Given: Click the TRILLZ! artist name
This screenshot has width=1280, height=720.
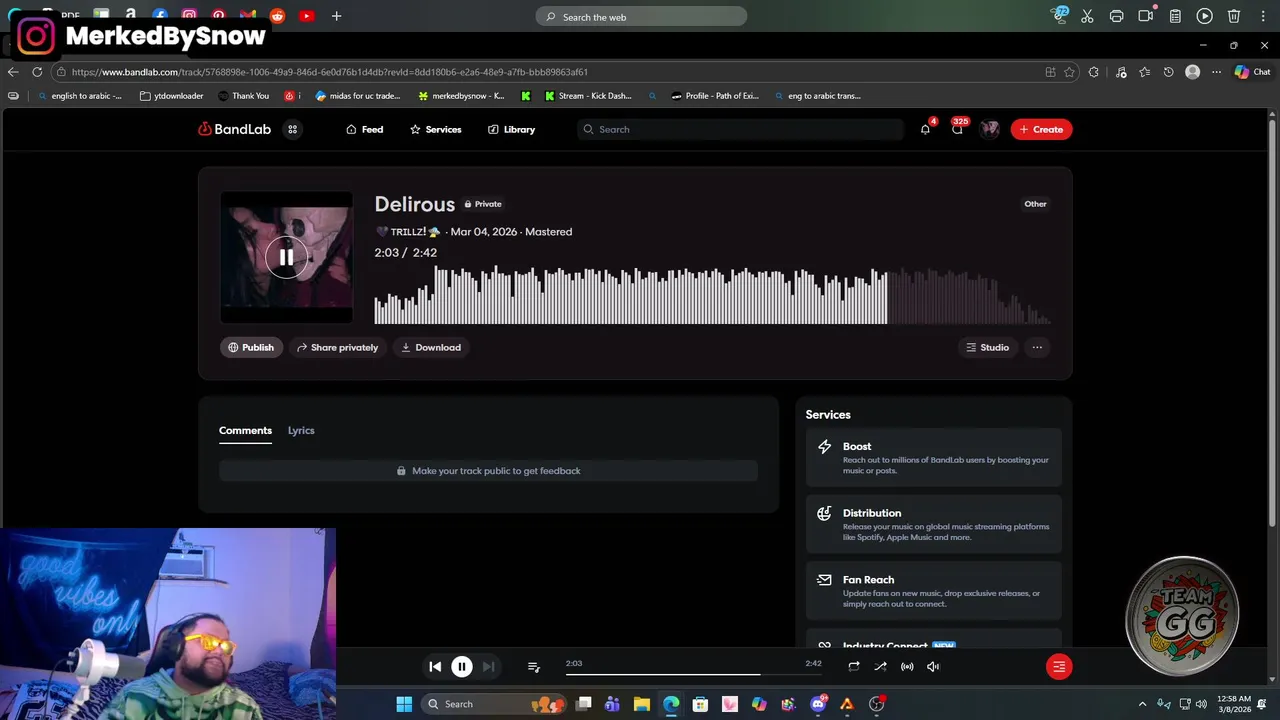Looking at the screenshot, I should pyautogui.click(x=408, y=231).
